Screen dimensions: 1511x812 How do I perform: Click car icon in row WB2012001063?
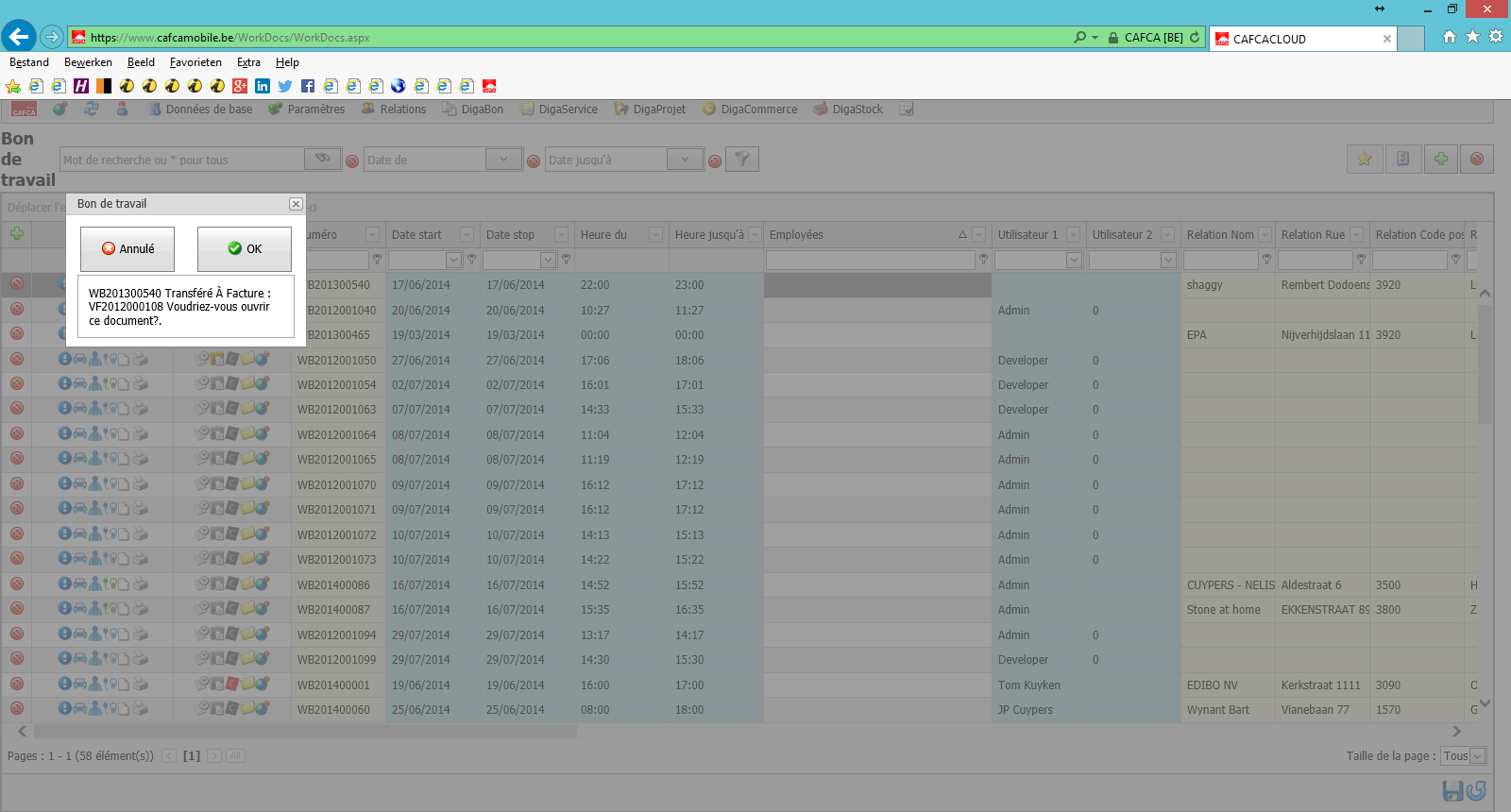(80, 409)
